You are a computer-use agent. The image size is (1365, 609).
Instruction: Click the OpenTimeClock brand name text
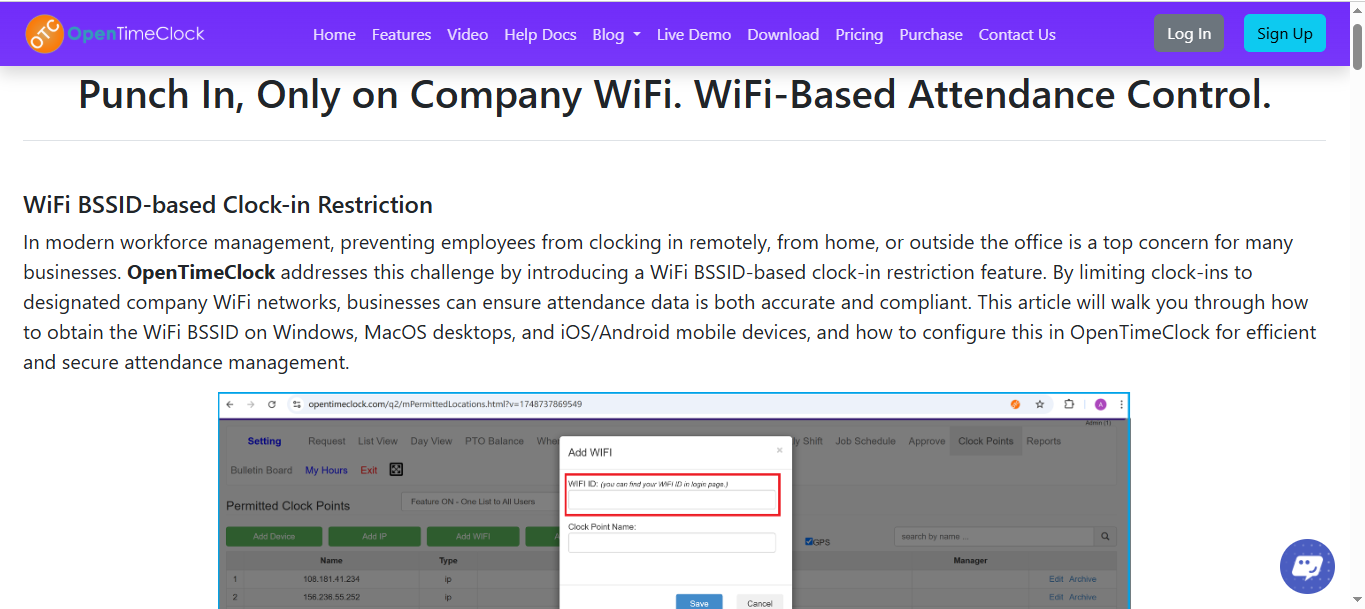[136, 34]
